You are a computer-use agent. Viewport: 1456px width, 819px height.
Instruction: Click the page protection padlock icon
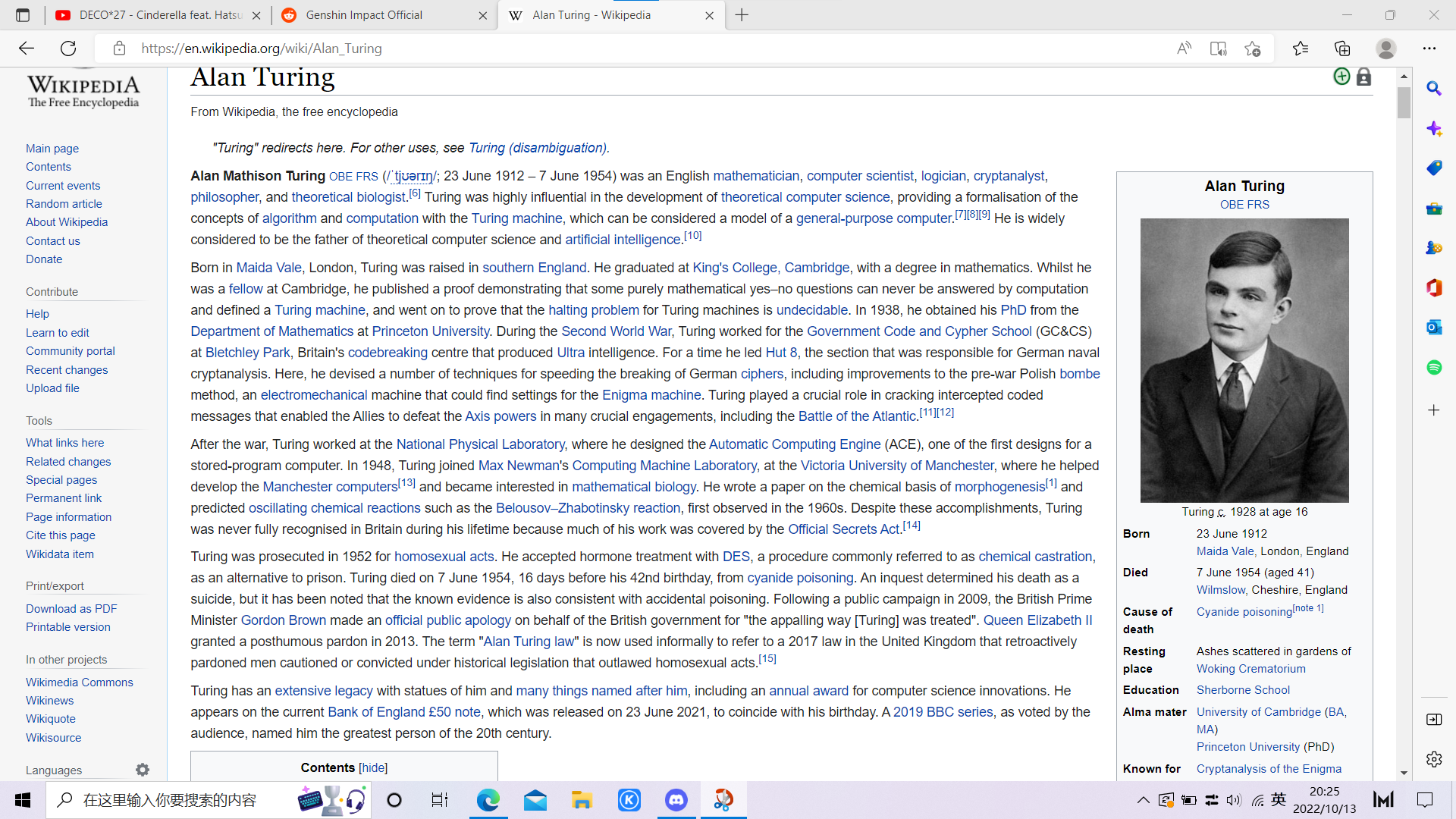(x=1363, y=77)
